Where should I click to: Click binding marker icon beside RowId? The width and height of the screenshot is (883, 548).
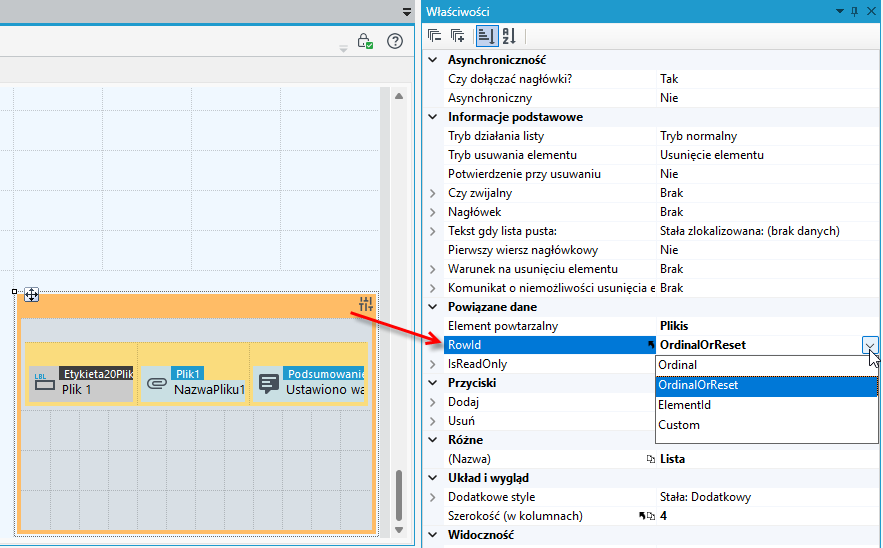[651, 345]
